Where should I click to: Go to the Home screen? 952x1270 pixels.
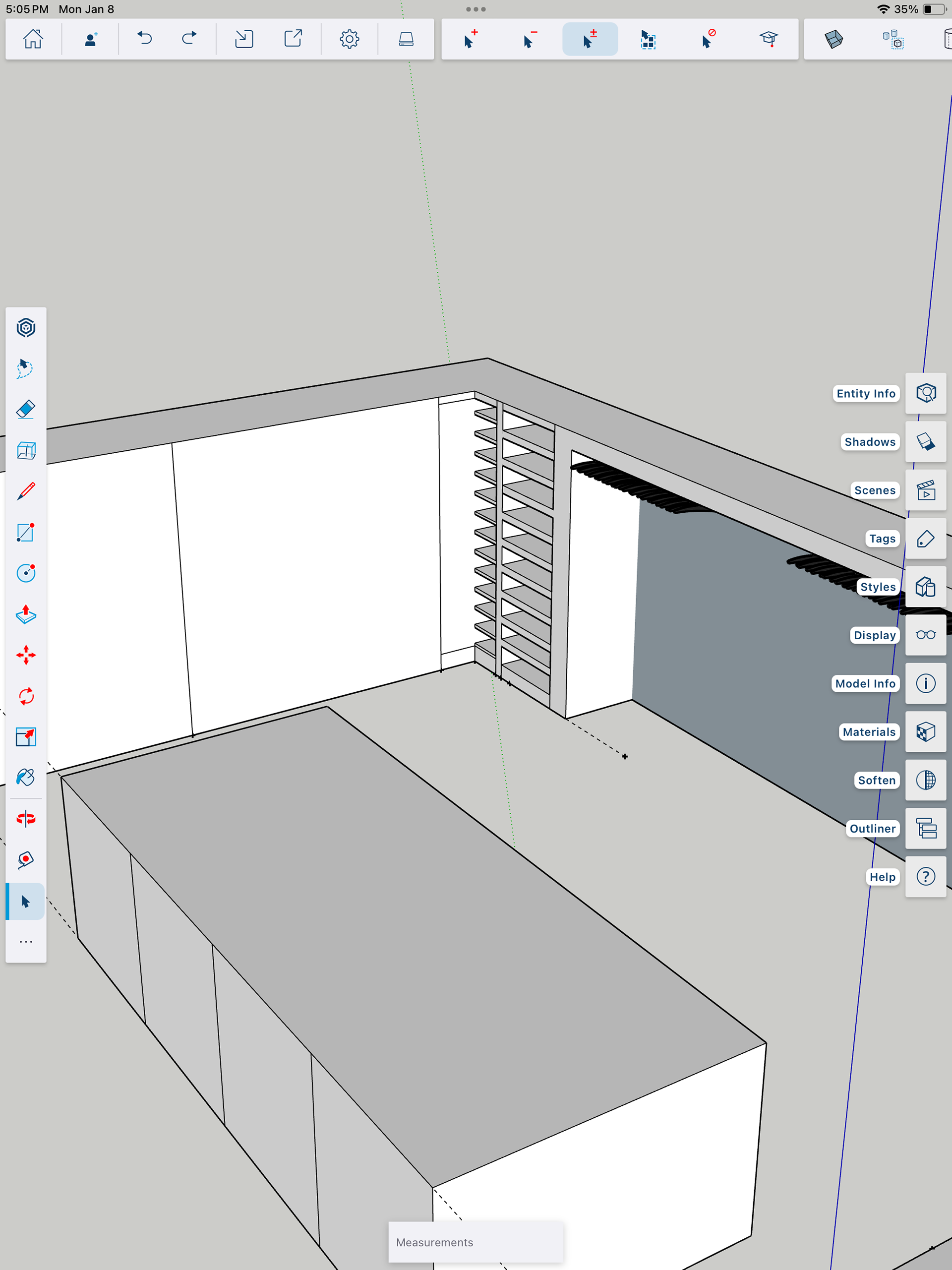pyautogui.click(x=33, y=39)
